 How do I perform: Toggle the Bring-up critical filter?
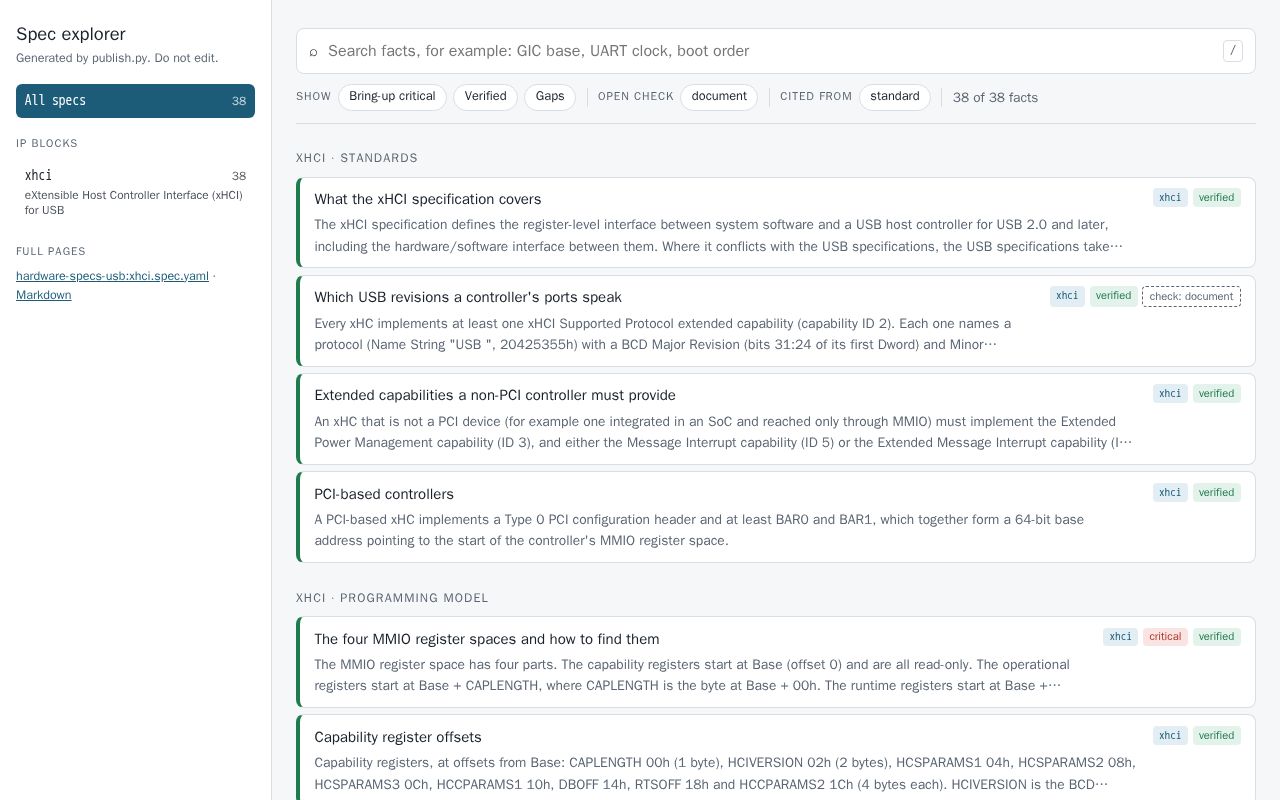point(392,97)
